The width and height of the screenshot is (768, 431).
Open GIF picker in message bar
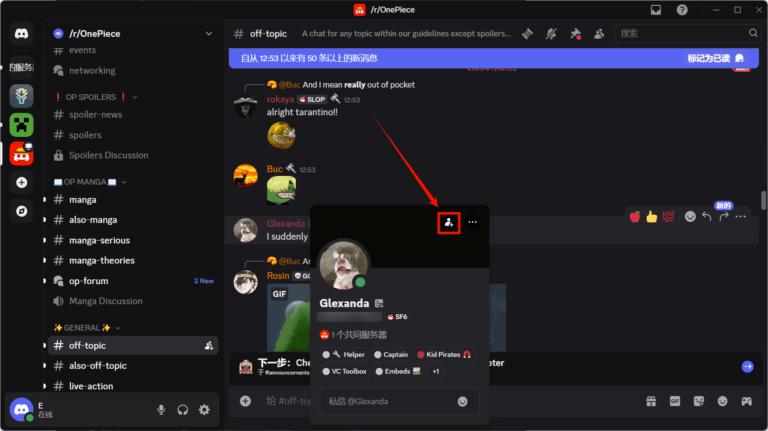[x=675, y=402]
